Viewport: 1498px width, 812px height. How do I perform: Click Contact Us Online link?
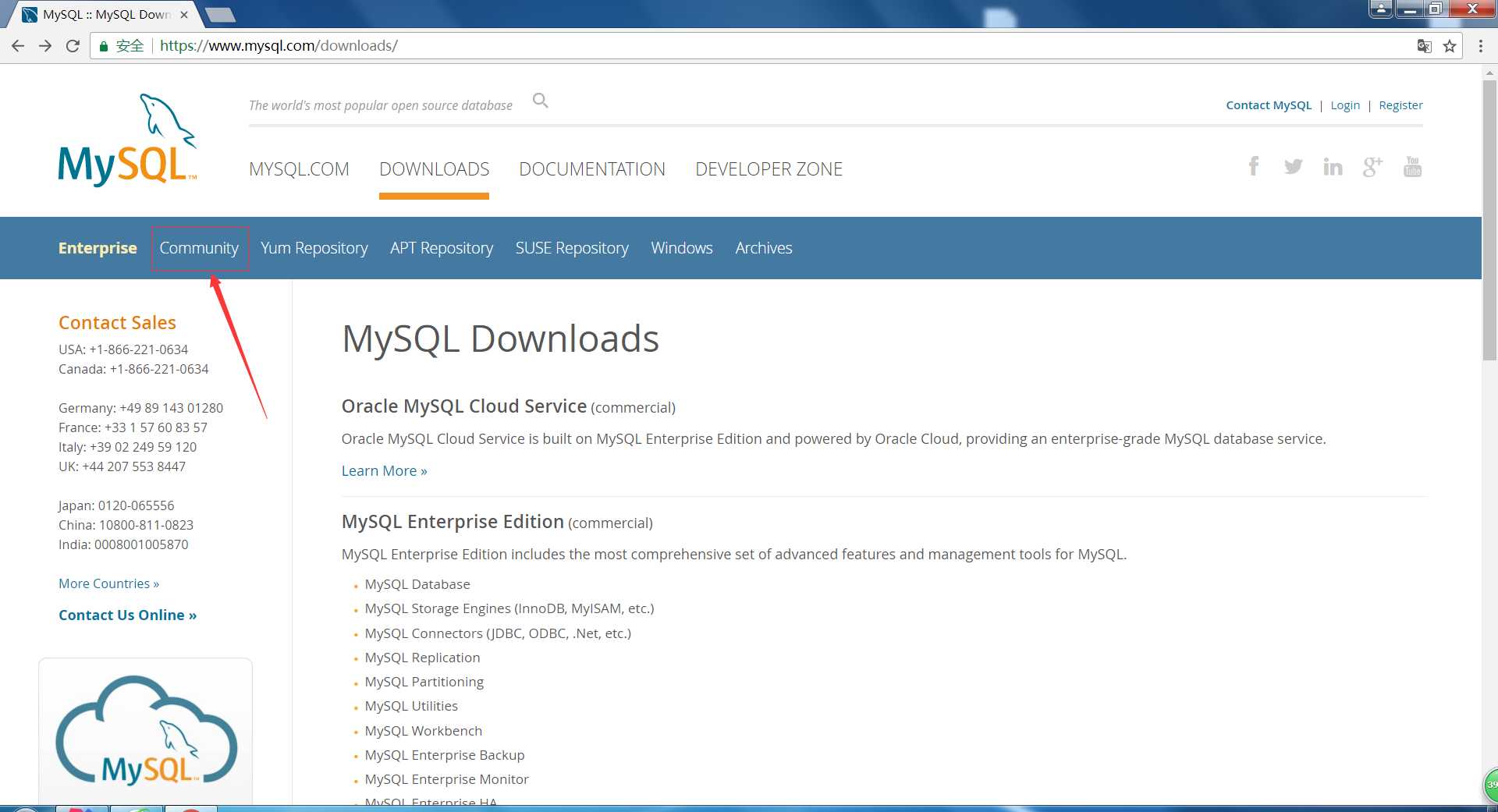128,615
